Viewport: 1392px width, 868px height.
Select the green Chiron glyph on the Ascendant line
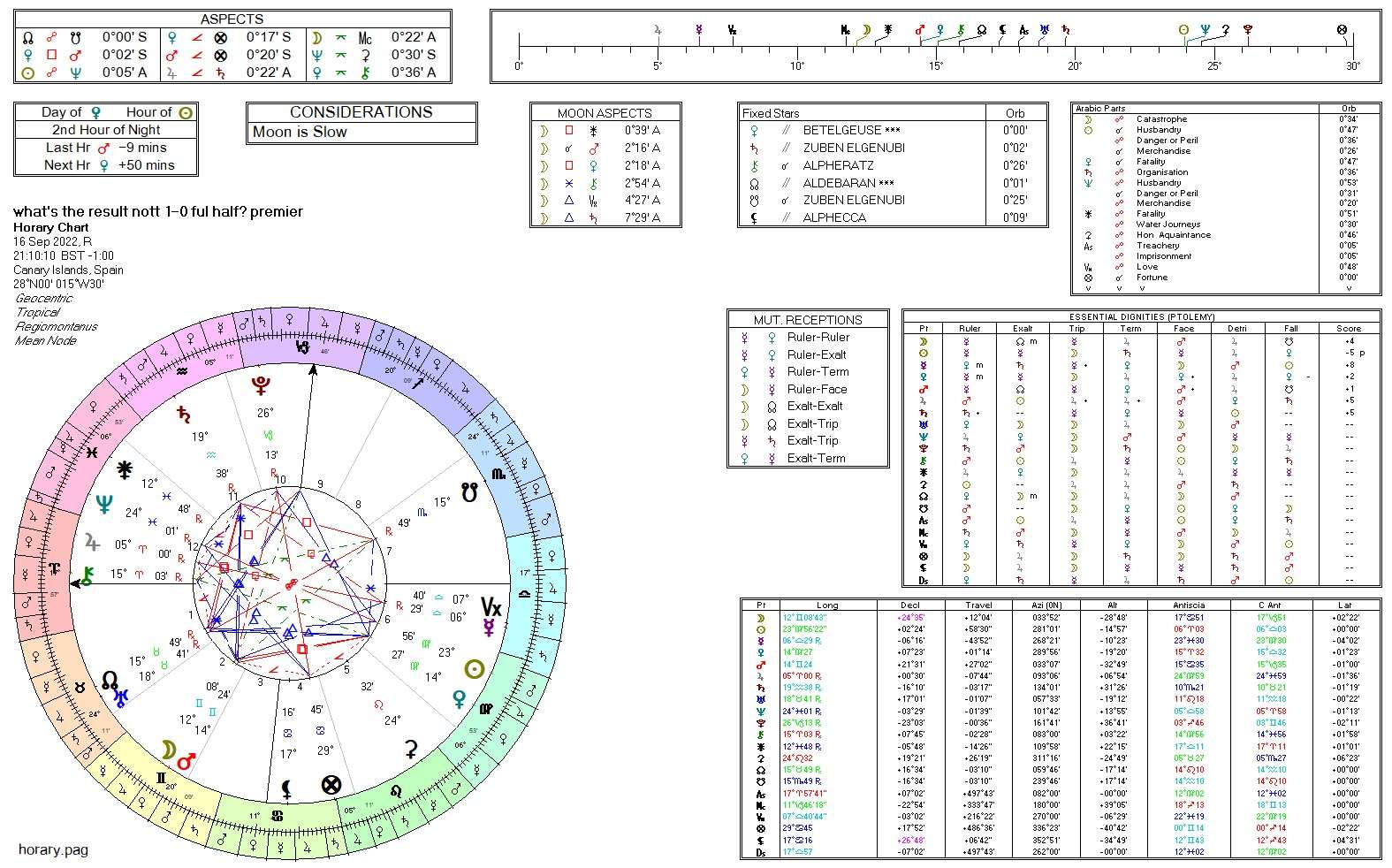(x=87, y=576)
